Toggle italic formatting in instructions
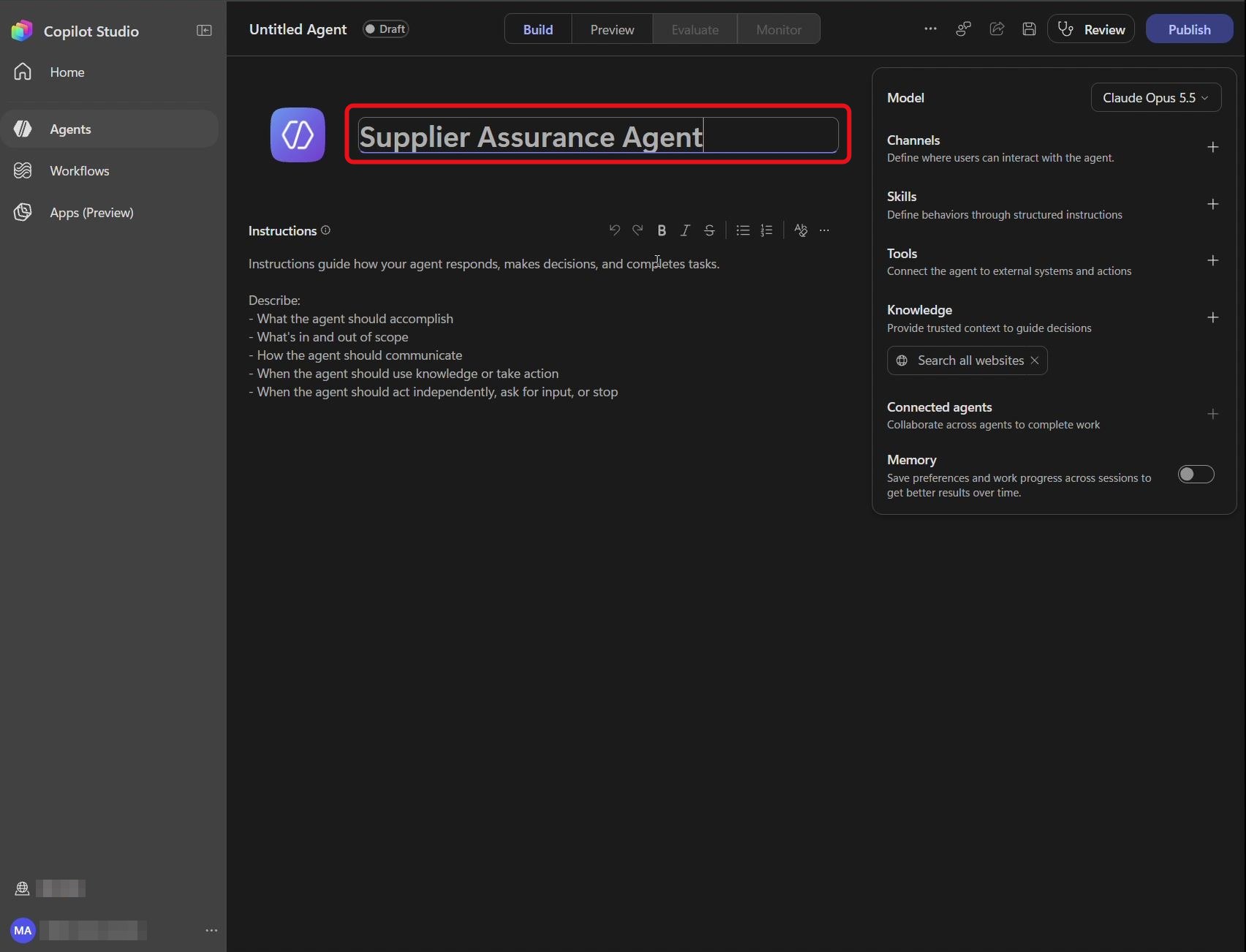The width and height of the screenshot is (1246, 952). tap(685, 230)
